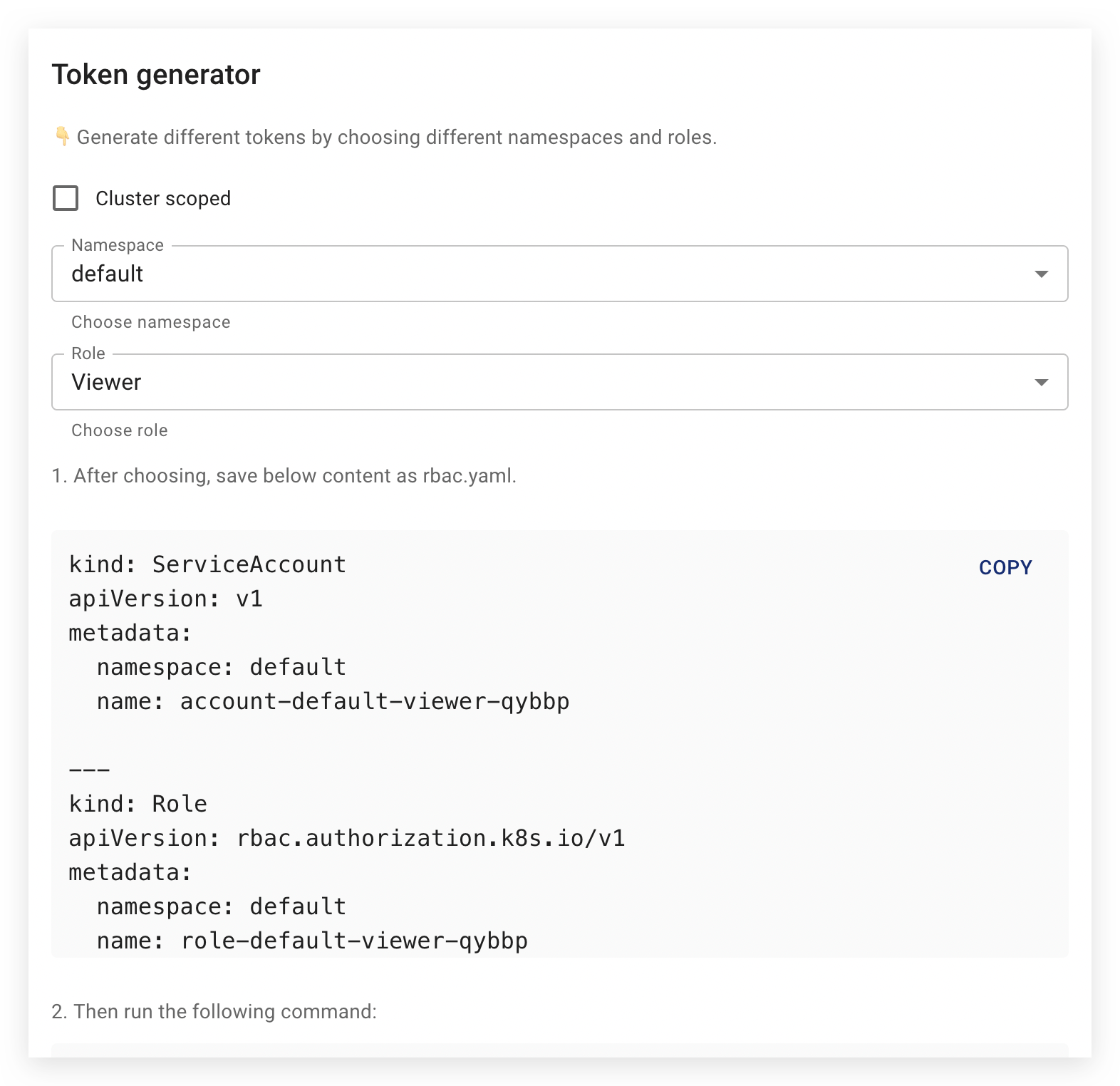Click the Namespace dropdown arrow

click(x=1041, y=273)
